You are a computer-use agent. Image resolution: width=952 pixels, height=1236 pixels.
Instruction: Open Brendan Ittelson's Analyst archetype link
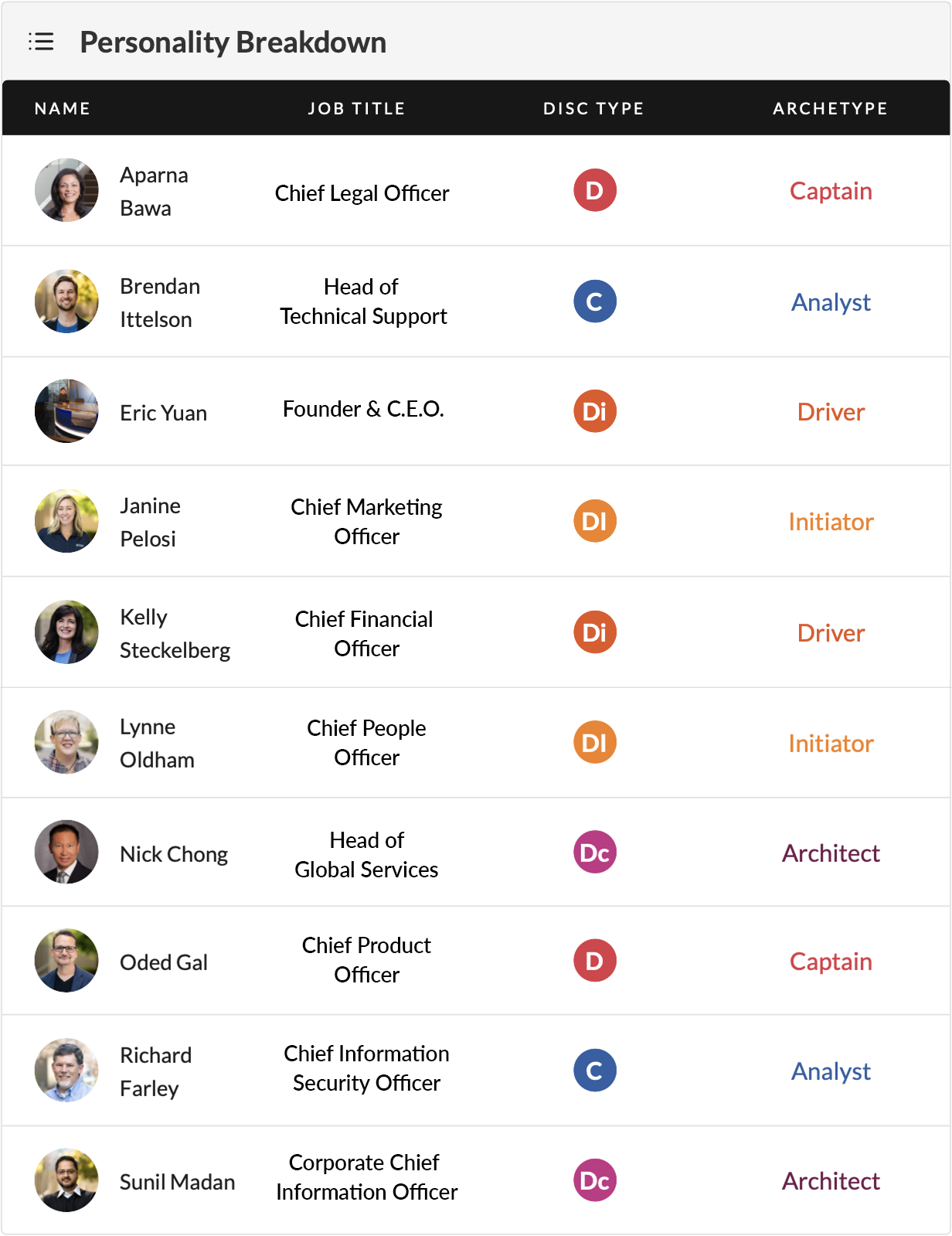tap(831, 302)
